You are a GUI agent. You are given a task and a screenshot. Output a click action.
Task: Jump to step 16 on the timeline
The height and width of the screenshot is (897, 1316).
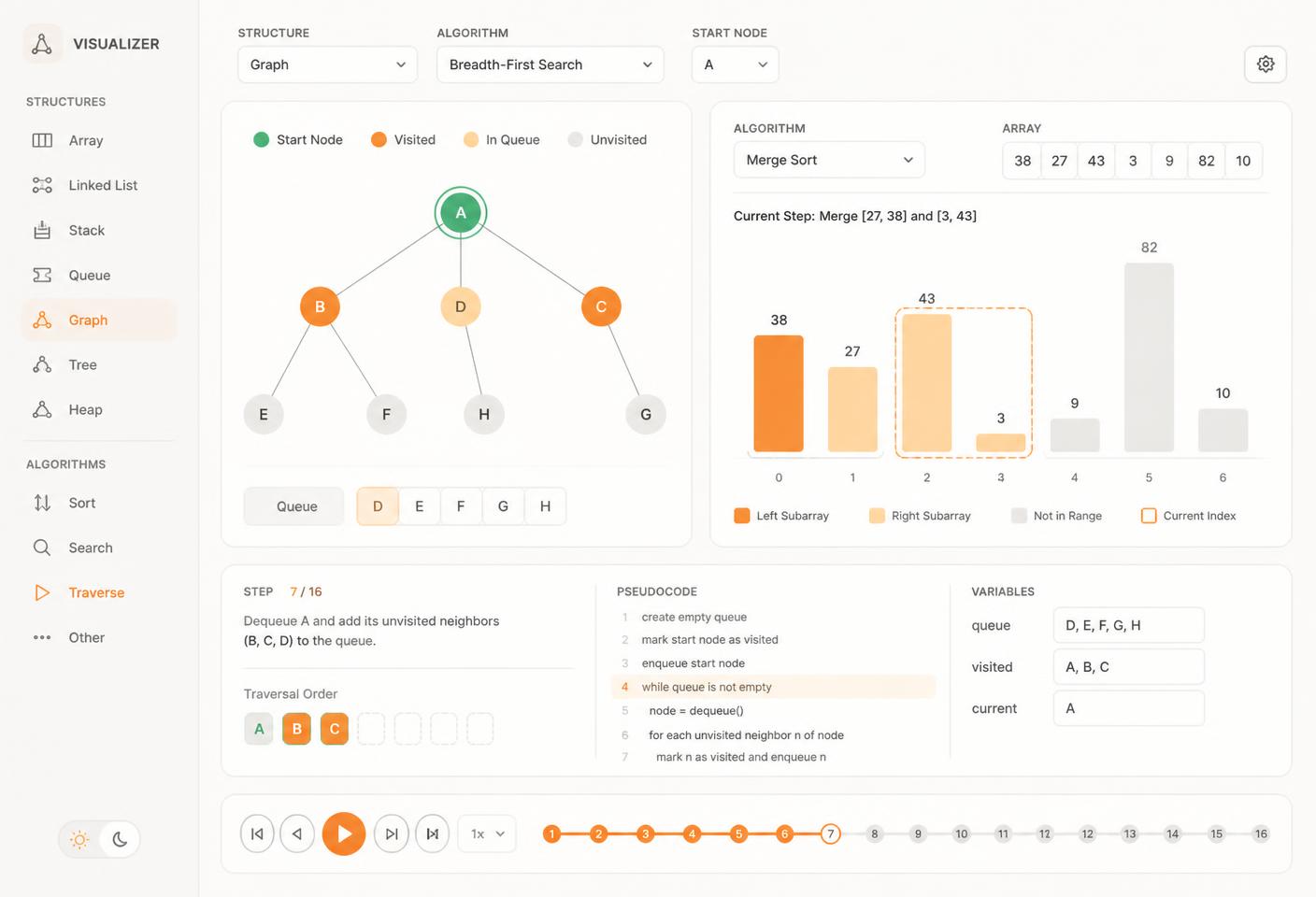coord(1261,833)
